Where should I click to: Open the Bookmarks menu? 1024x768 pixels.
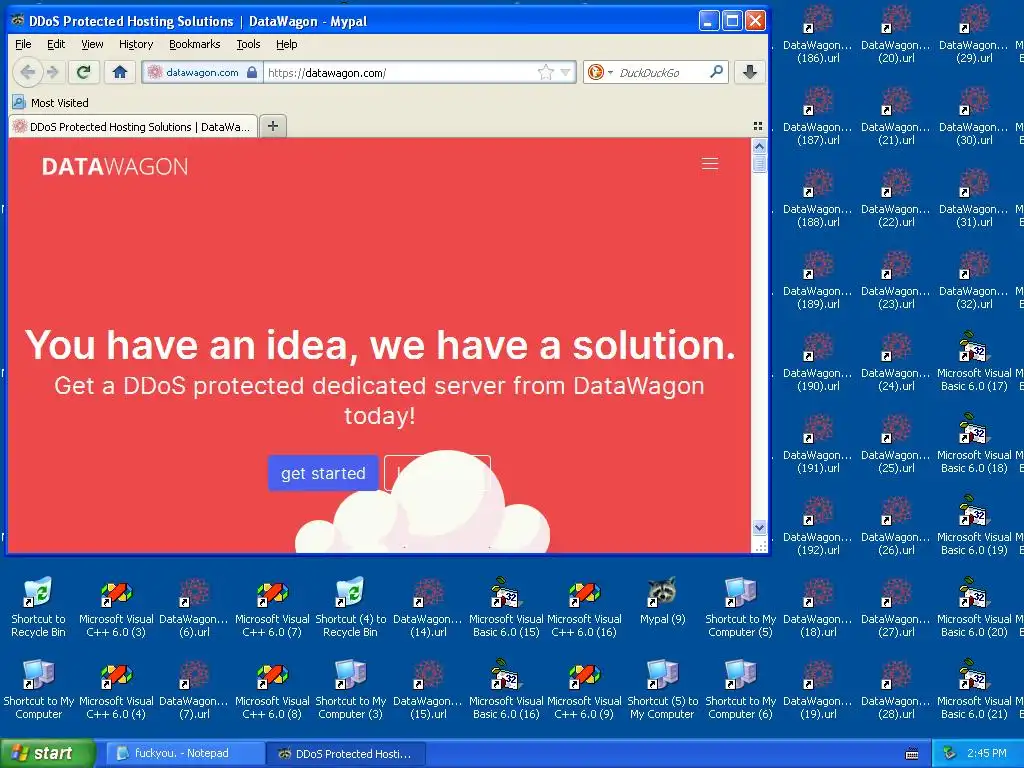[x=195, y=44]
